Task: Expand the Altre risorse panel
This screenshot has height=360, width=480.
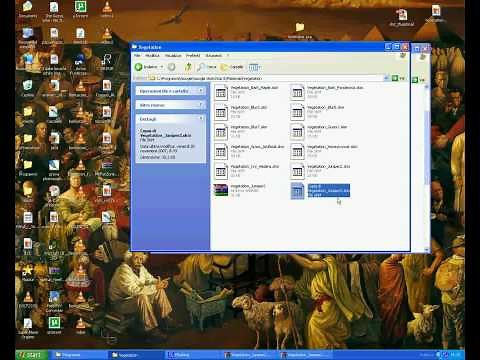Action: point(201,105)
